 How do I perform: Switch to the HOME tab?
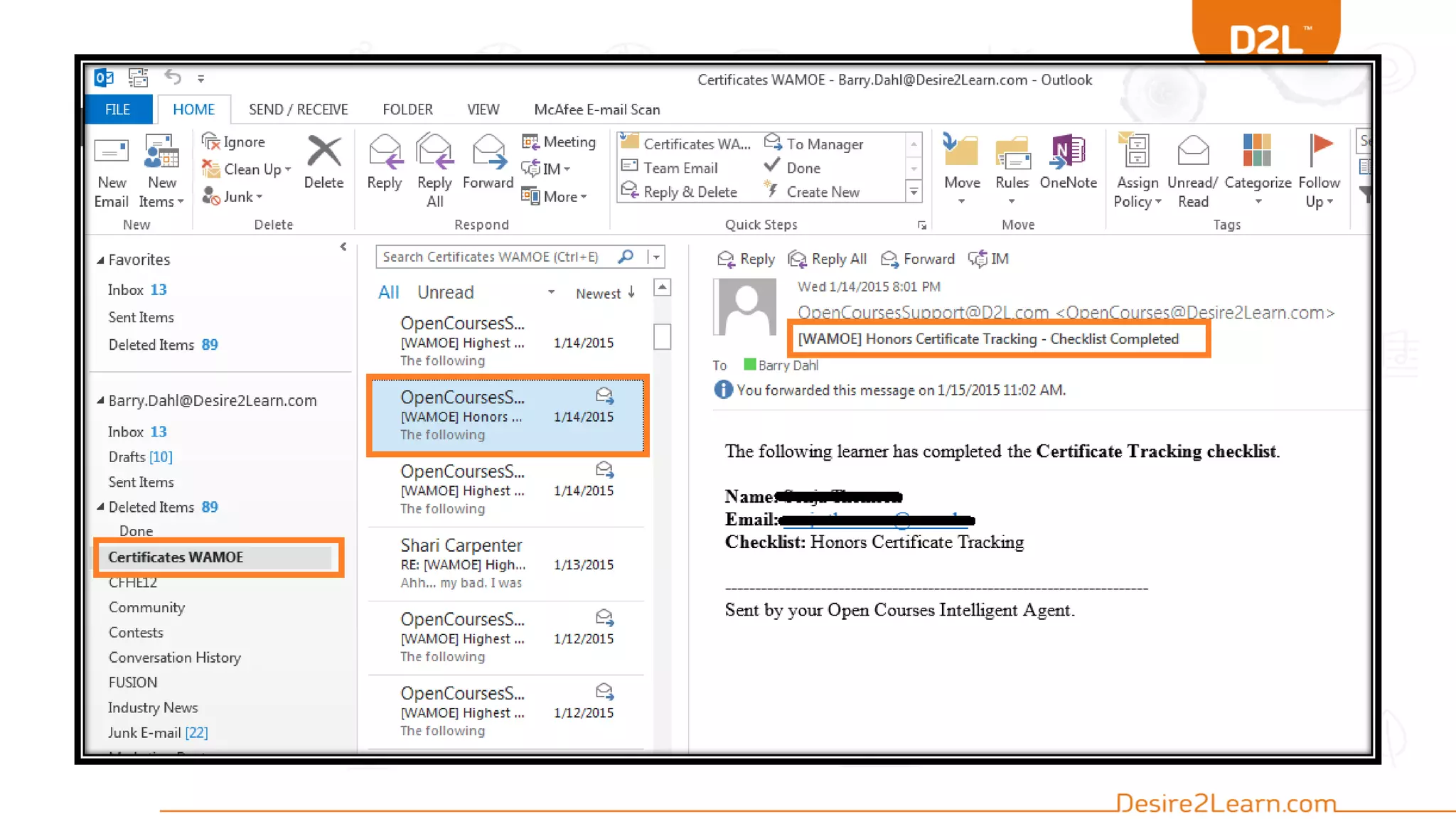193,109
